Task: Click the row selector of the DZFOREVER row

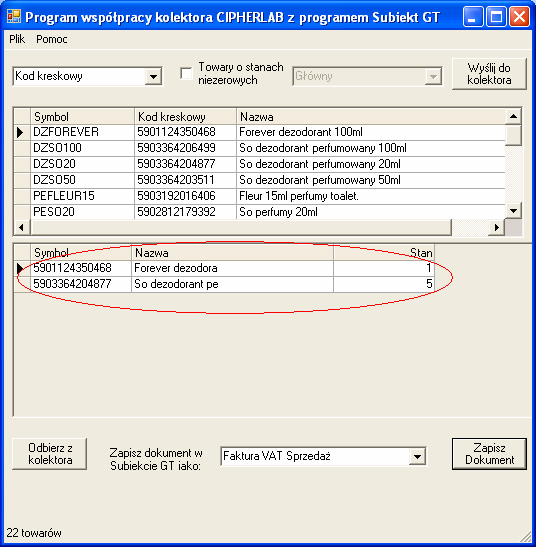Action: pos(22,132)
